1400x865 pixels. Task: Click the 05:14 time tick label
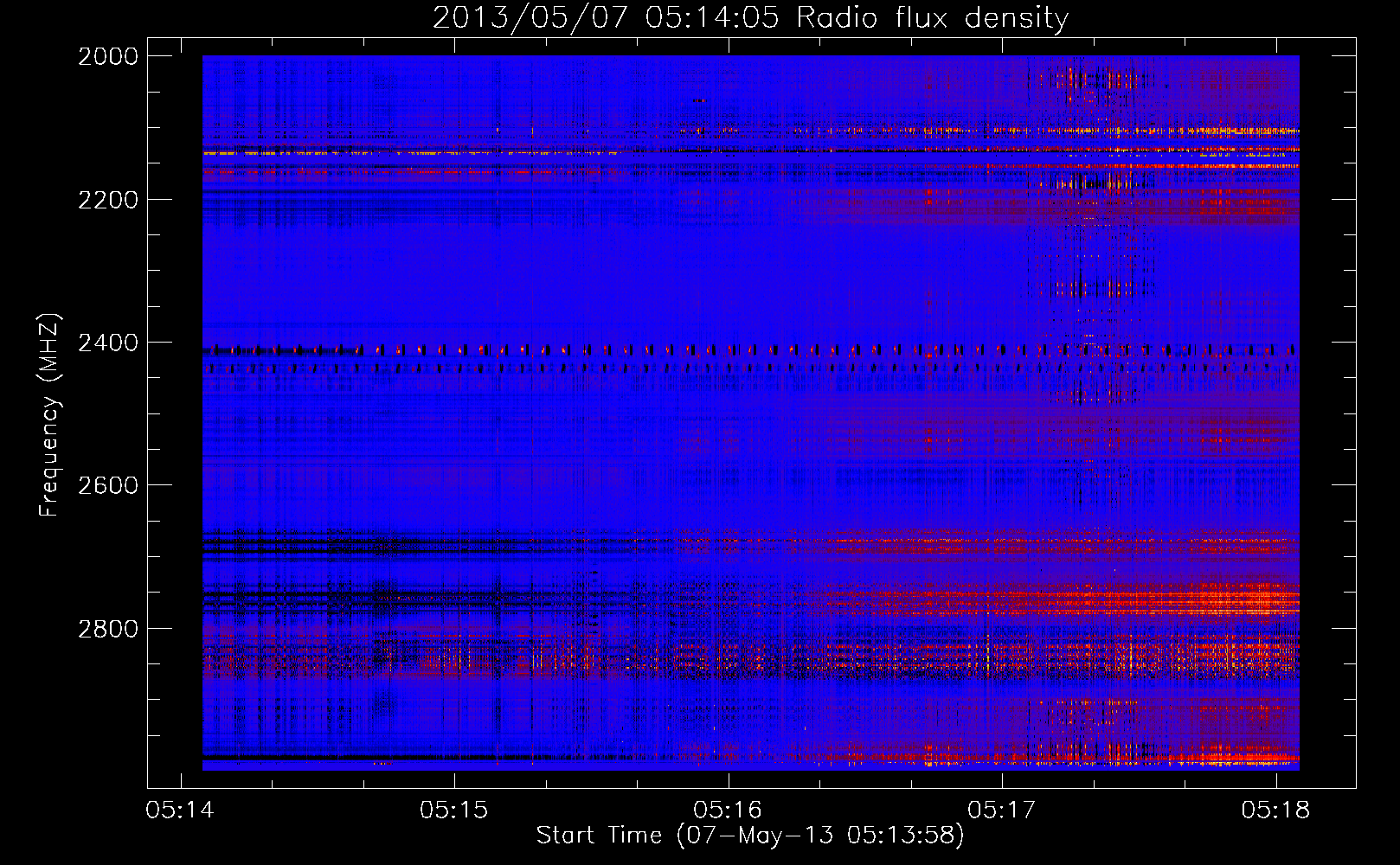(180, 811)
